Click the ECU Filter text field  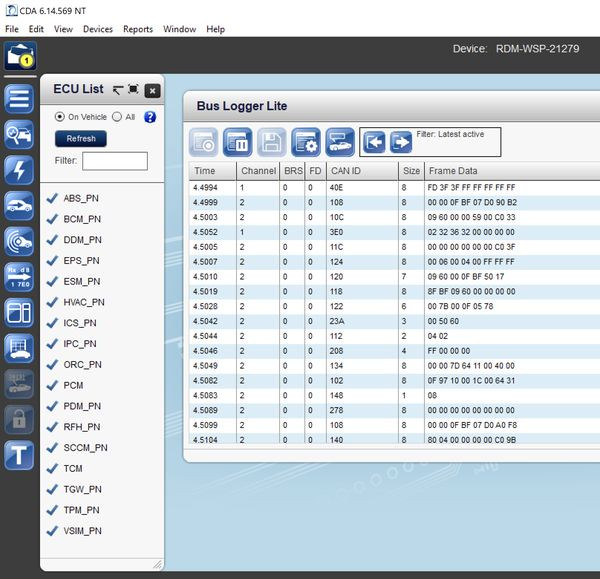(x=114, y=161)
